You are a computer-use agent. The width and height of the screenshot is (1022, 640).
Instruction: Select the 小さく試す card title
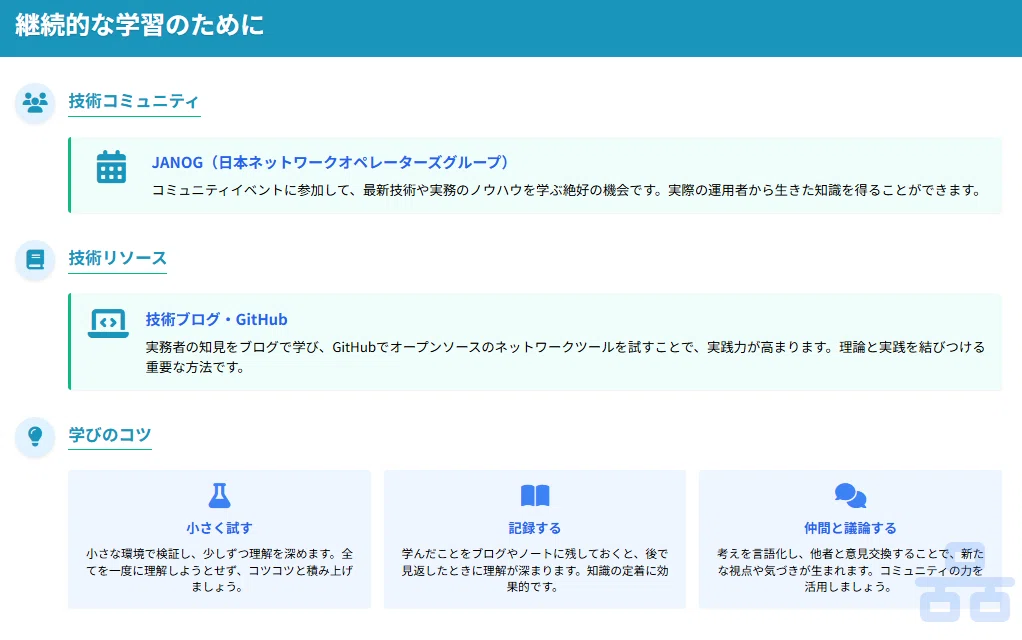coord(219,528)
